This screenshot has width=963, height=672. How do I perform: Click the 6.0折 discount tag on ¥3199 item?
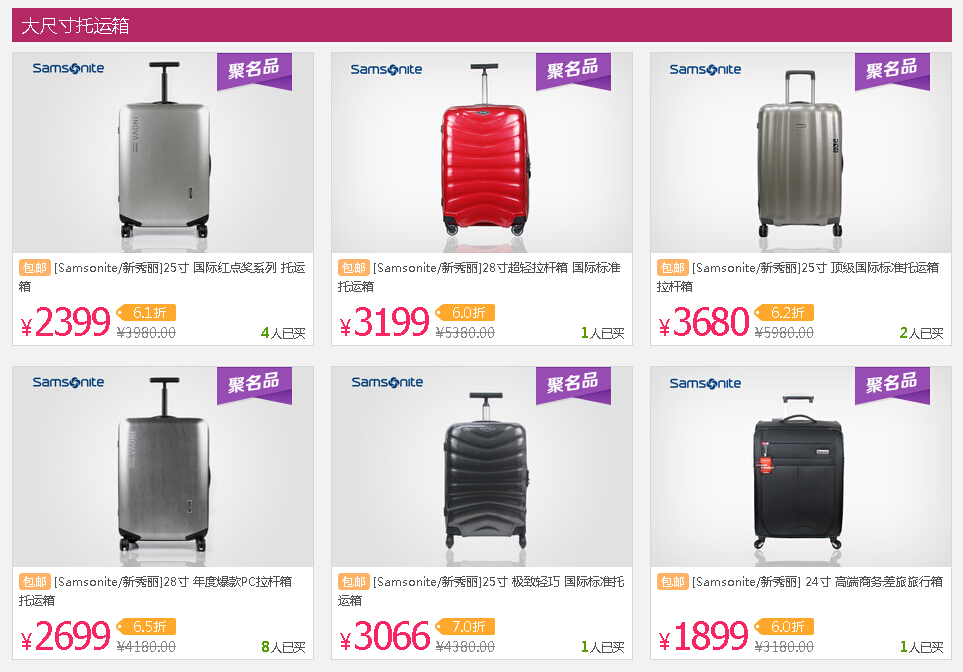[466, 313]
